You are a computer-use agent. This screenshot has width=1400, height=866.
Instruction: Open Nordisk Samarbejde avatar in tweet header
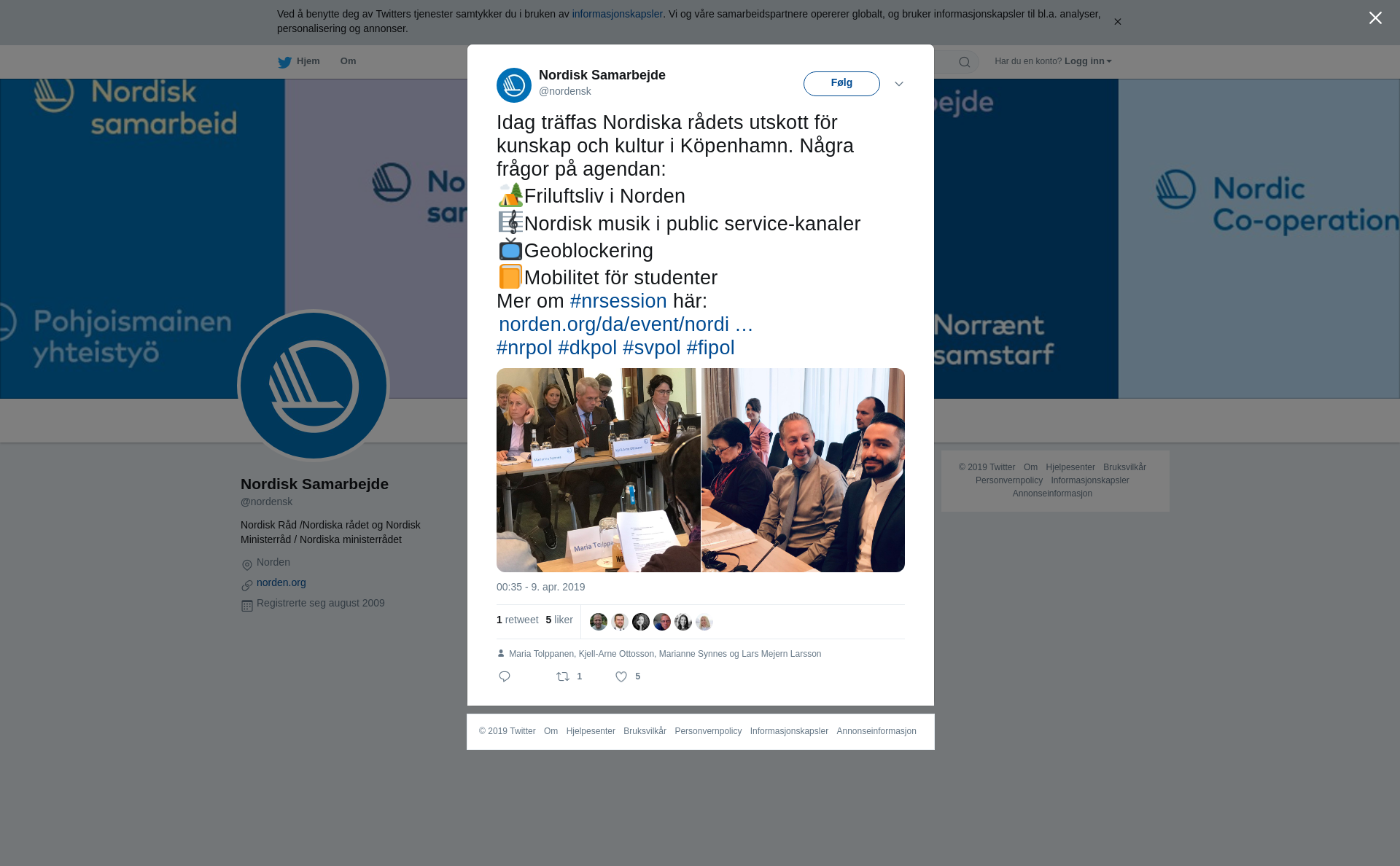[514, 85]
